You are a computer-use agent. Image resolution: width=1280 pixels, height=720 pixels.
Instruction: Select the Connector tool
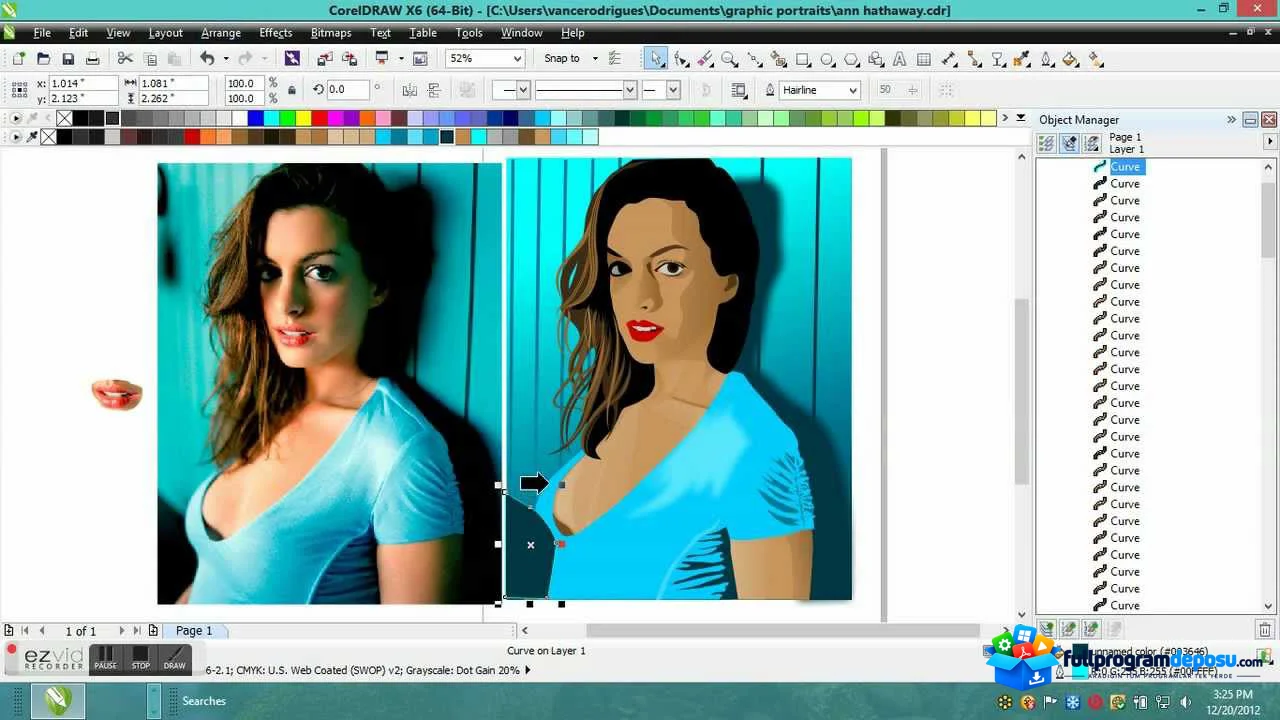[x=974, y=59]
